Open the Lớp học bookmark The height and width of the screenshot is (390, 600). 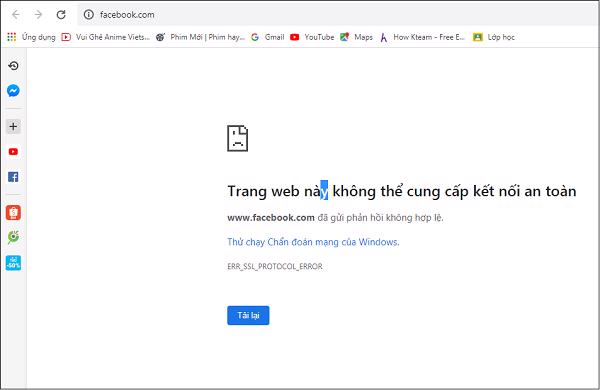[x=494, y=37]
